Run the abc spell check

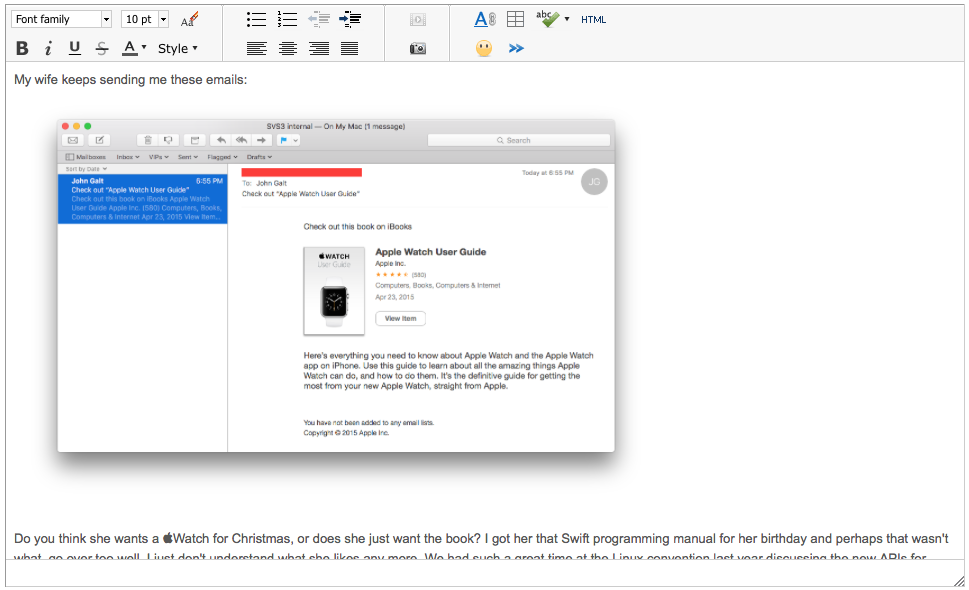pos(548,19)
